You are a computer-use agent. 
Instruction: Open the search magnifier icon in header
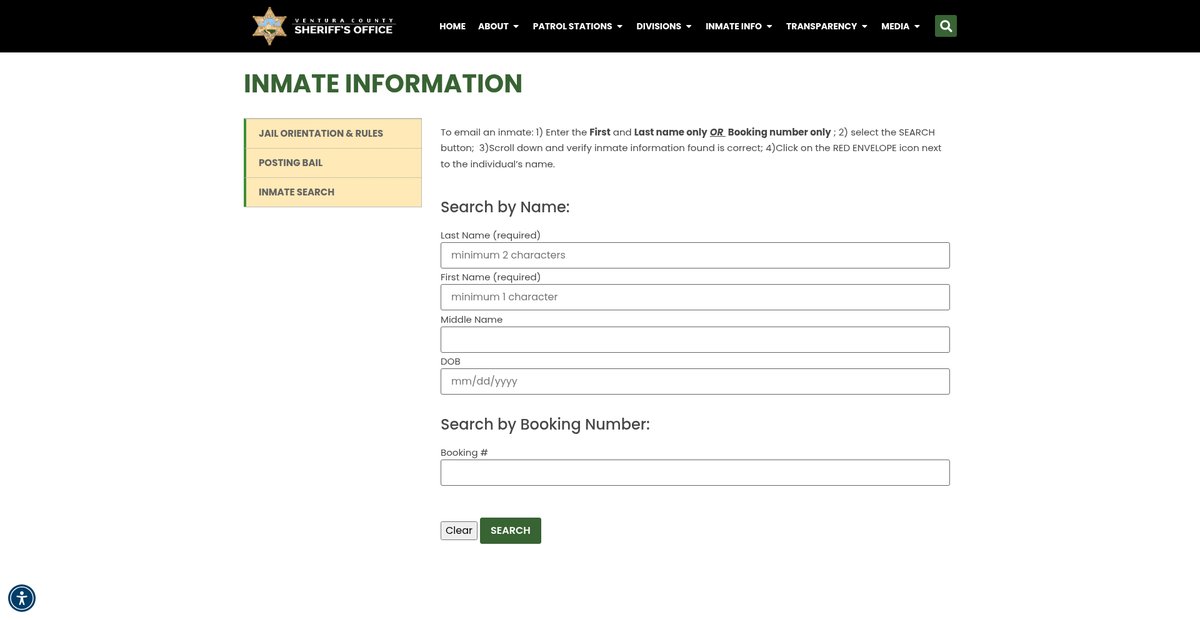pyautogui.click(x=945, y=26)
